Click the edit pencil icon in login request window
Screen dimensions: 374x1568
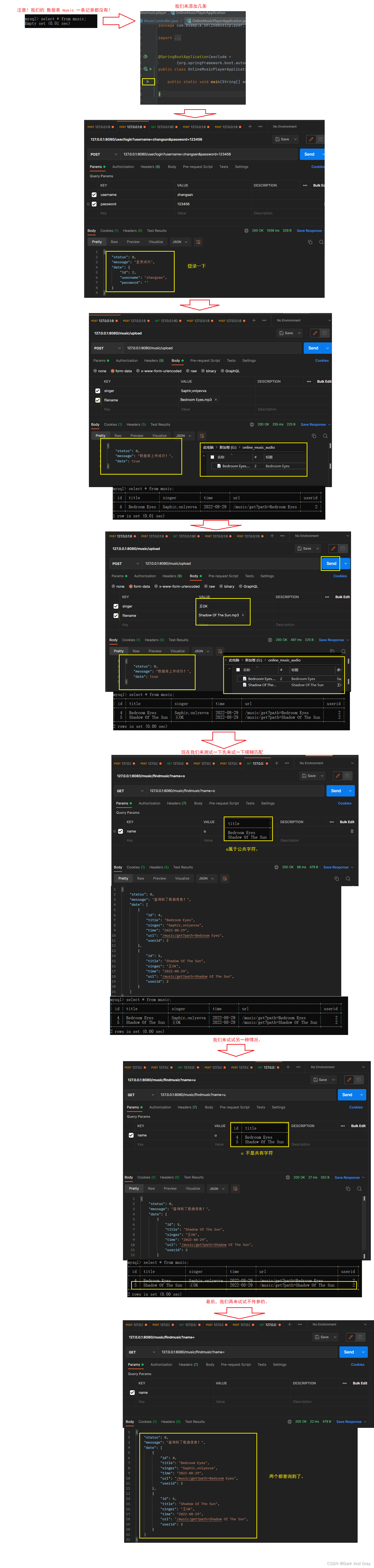[311, 139]
